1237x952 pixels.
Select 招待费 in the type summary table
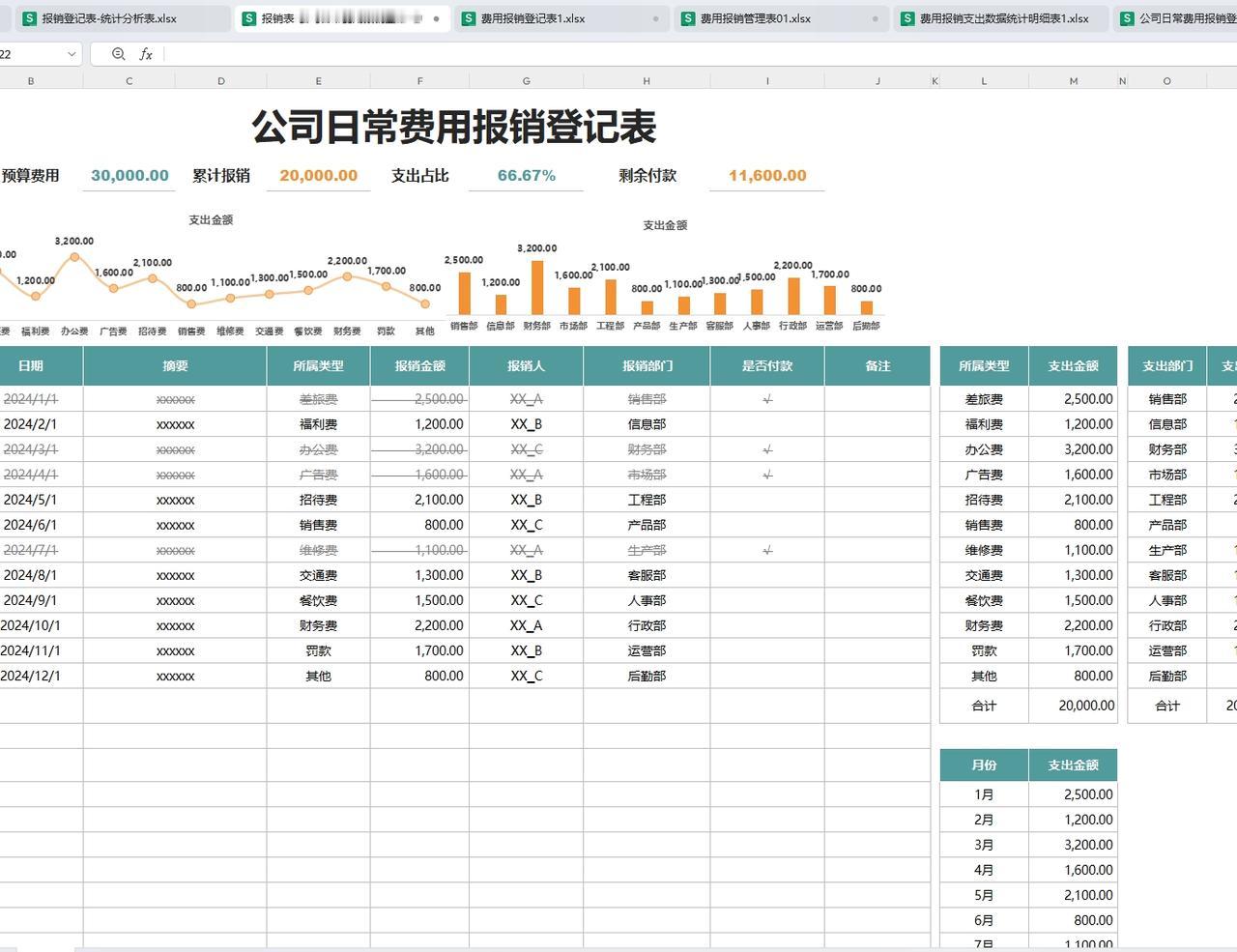(x=984, y=500)
